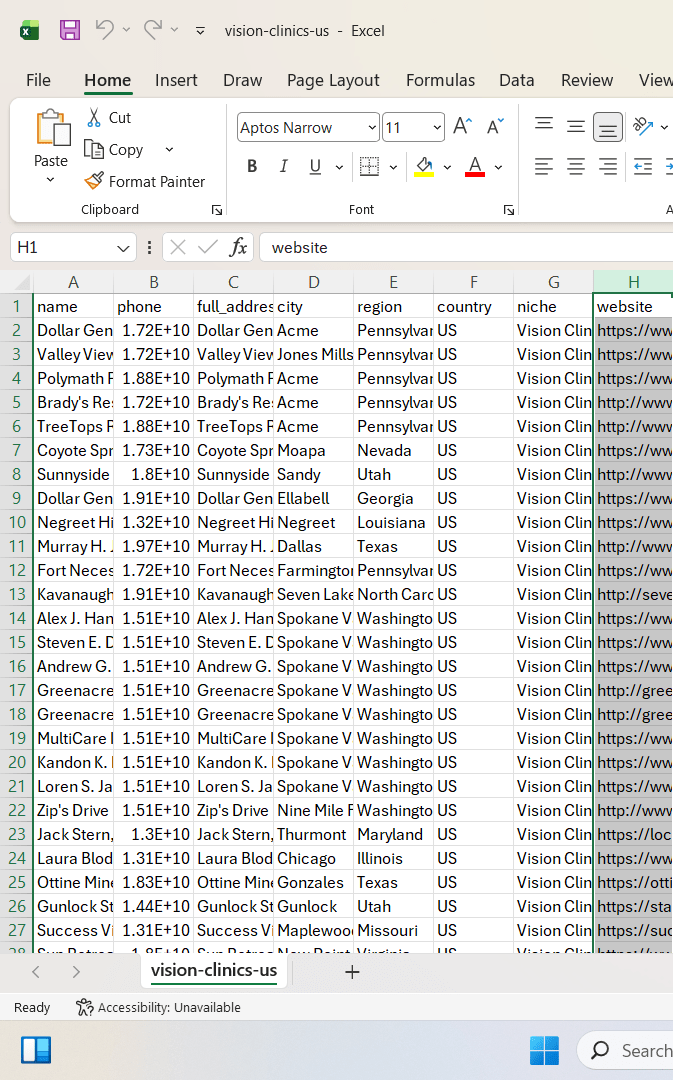
Task: Click the Decrease Indent icon
Action: point(643,166)
